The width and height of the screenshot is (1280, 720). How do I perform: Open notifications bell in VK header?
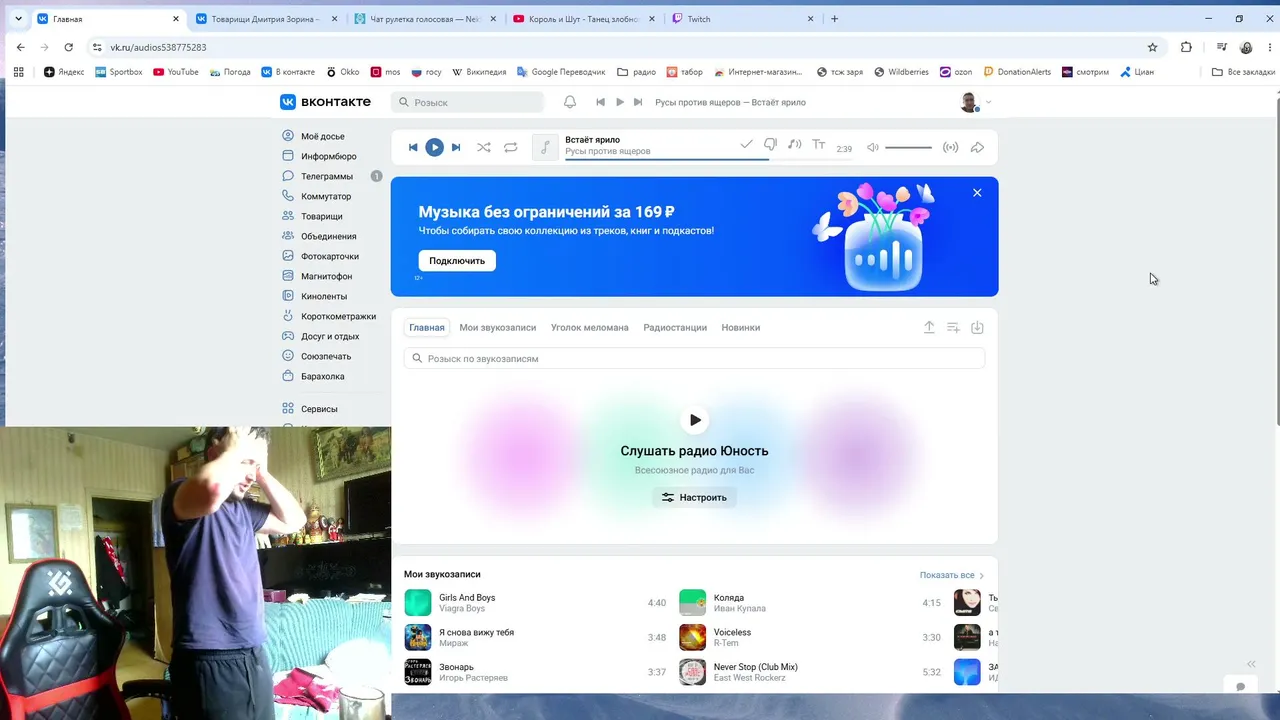[x=570, y=102]
